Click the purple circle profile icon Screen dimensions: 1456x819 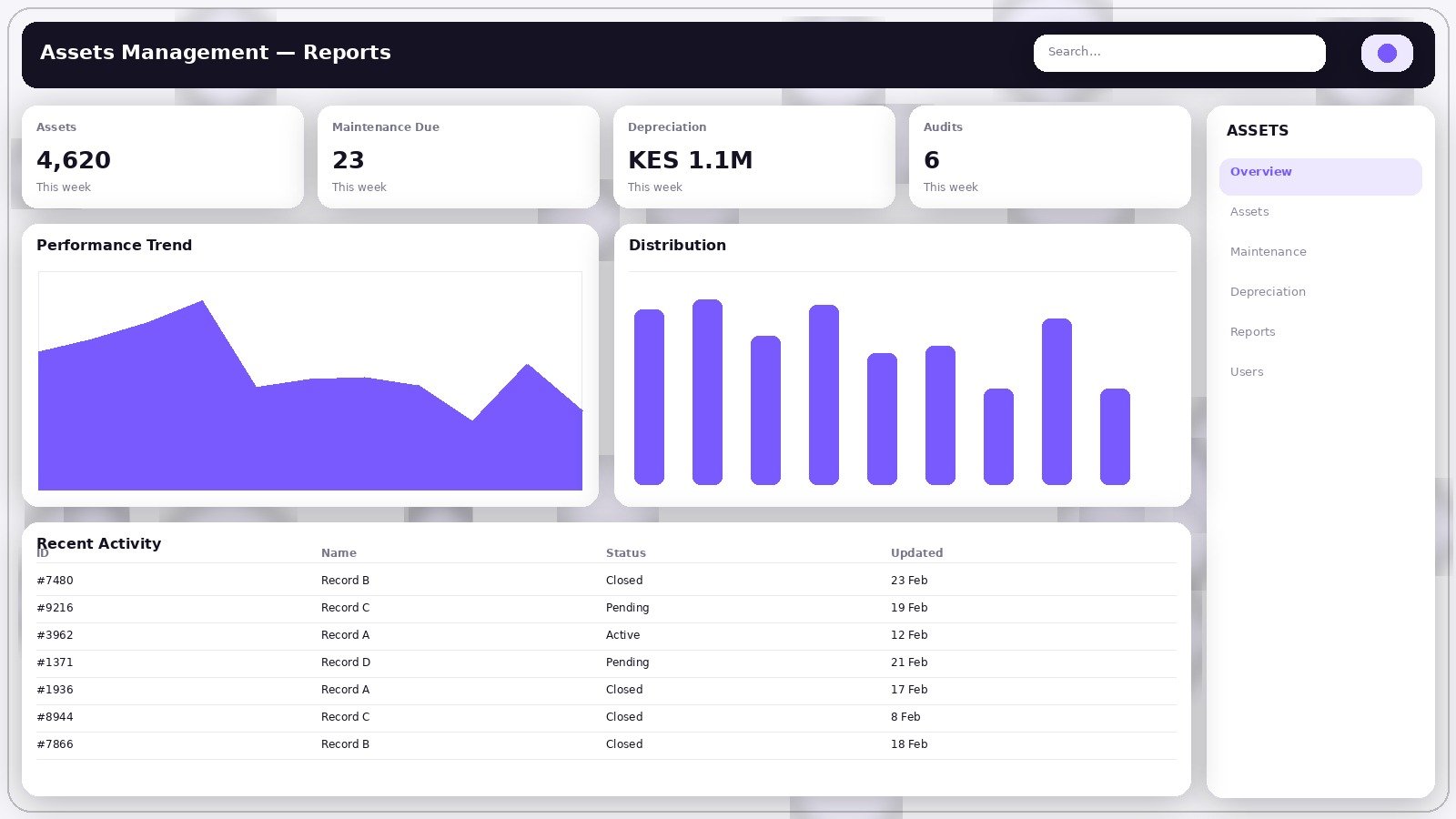[x=1386, y=53]
